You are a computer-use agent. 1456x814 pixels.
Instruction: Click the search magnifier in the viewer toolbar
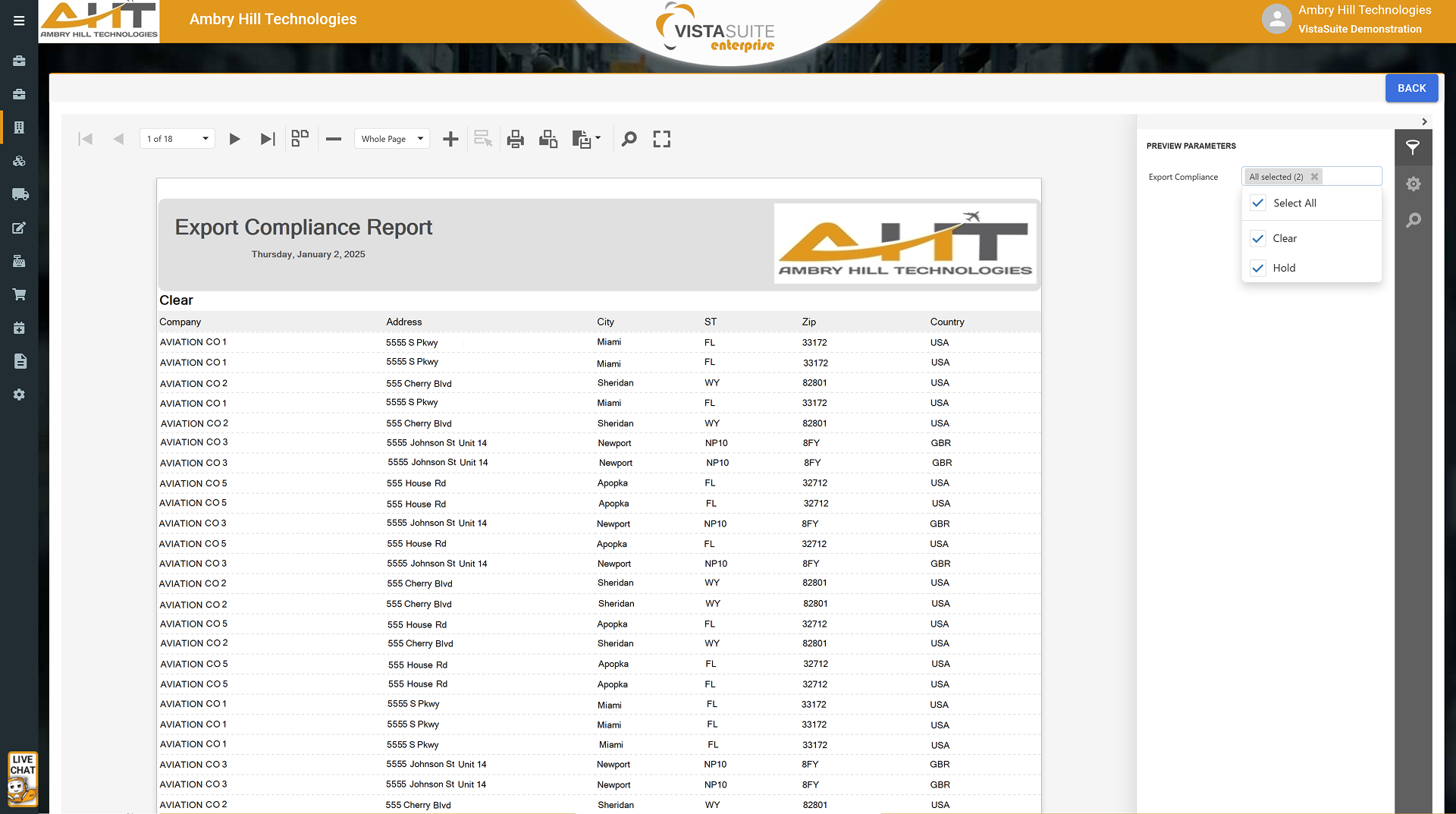[629, 139]
